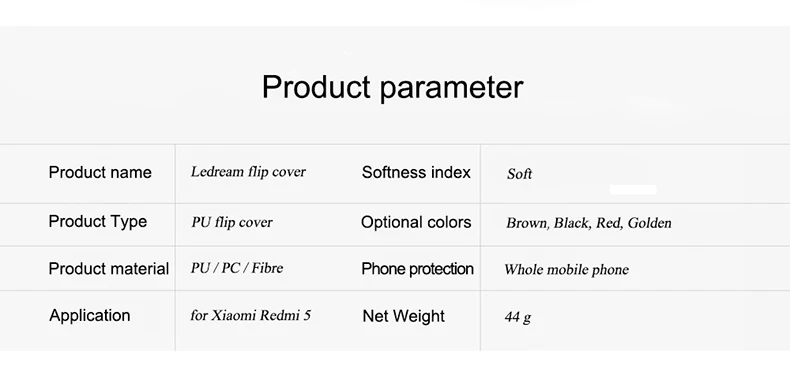This screenshot has height=368, width=790.
Task: Click Whole mobile phone value
Action: tap(566, 270)
